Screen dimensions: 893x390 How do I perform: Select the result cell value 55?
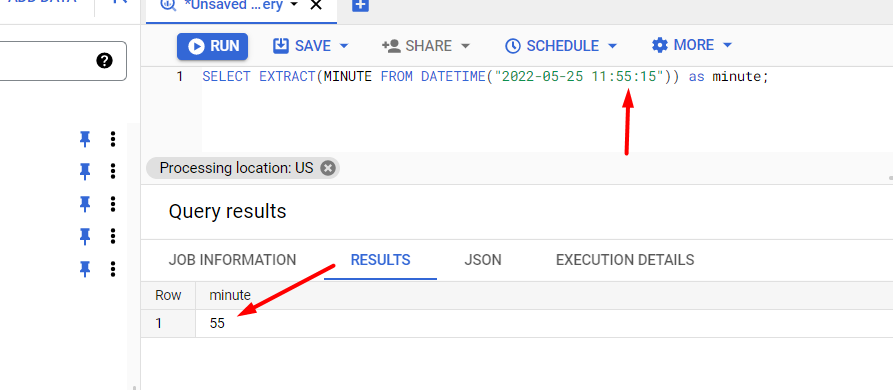217,323
